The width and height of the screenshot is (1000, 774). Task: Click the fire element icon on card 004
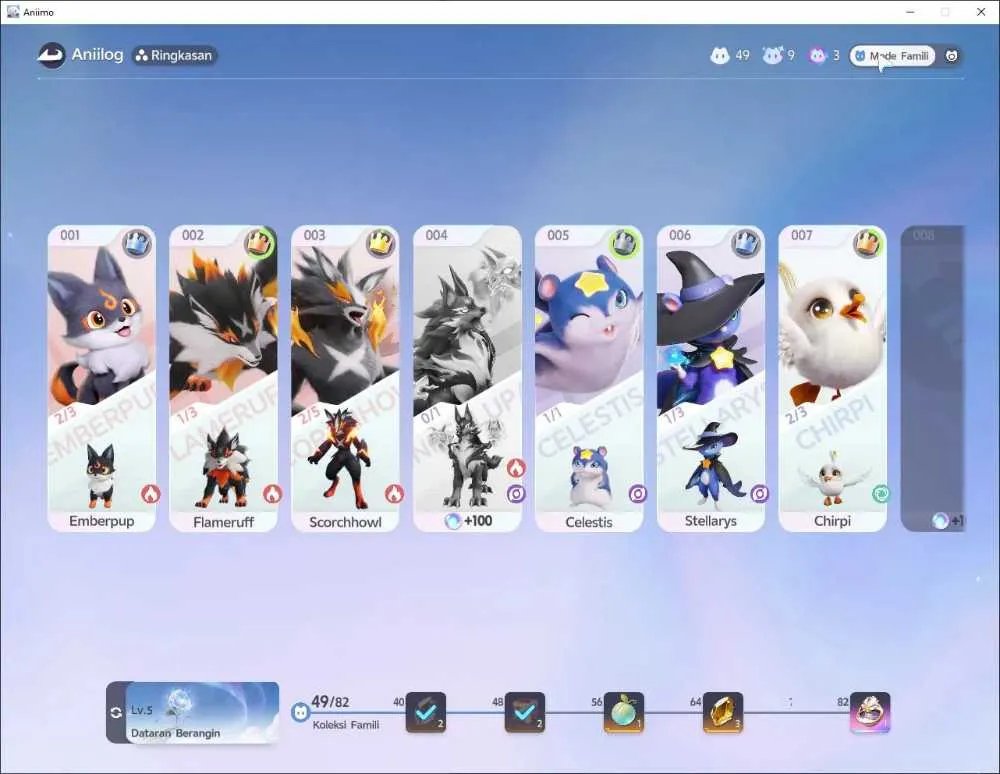click(516, 469)
